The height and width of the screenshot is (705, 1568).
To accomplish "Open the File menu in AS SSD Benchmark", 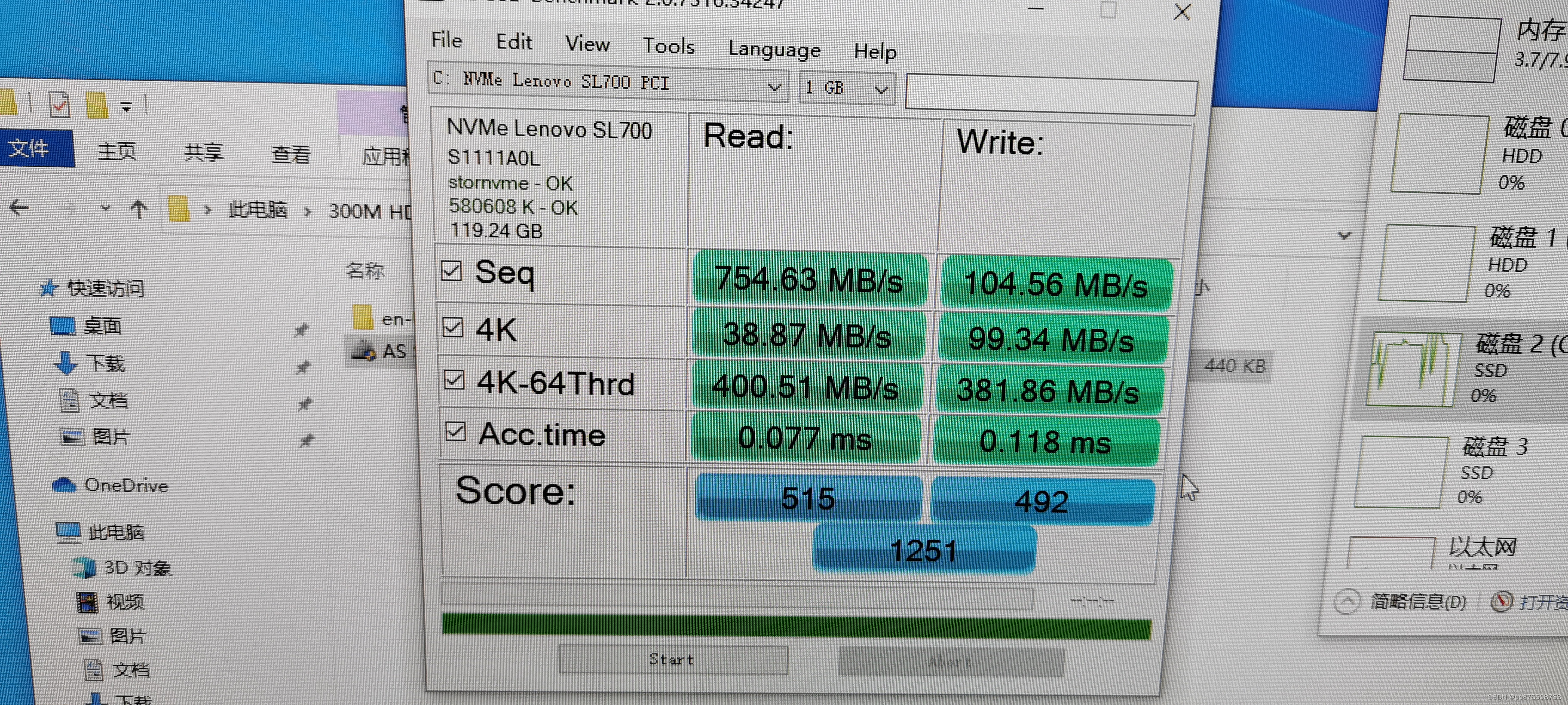I will [x=447, y=40].
